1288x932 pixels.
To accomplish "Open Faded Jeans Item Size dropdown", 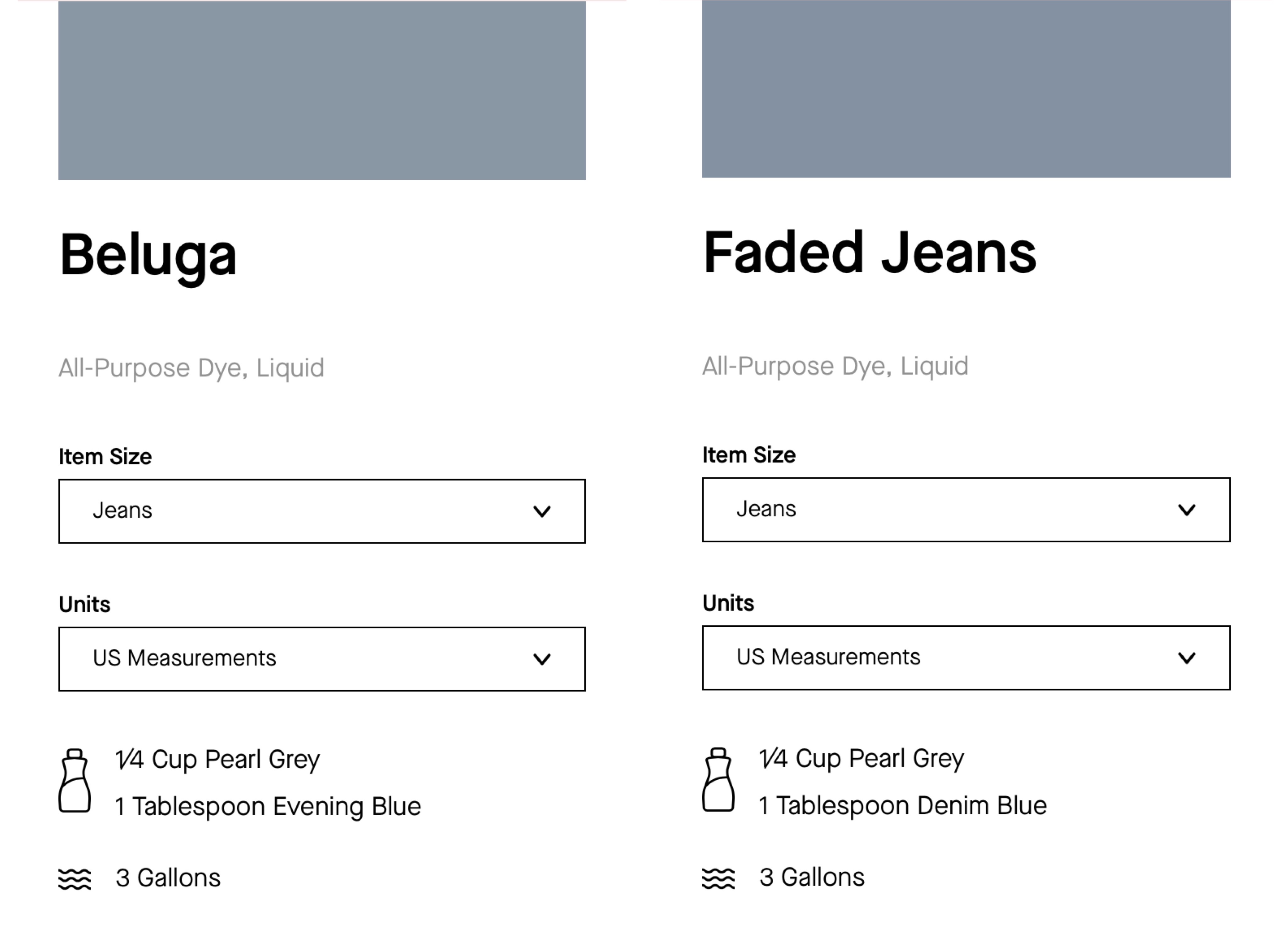I will point(966,510).
